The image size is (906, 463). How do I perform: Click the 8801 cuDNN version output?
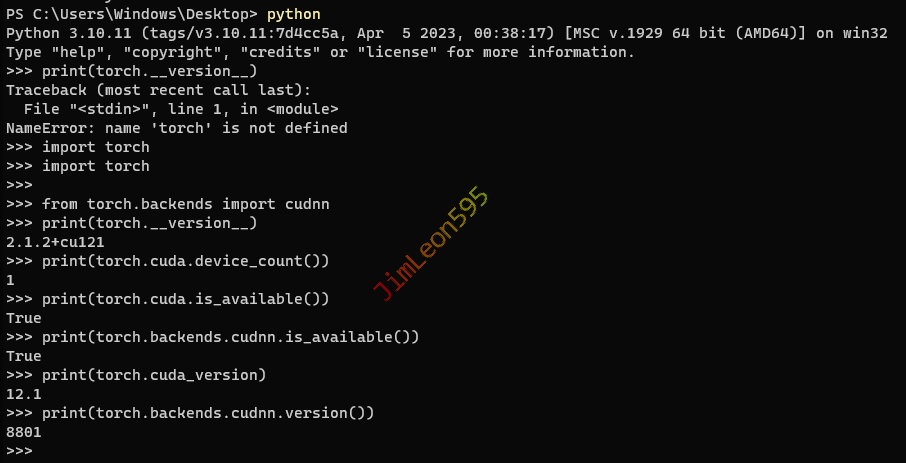24,432
